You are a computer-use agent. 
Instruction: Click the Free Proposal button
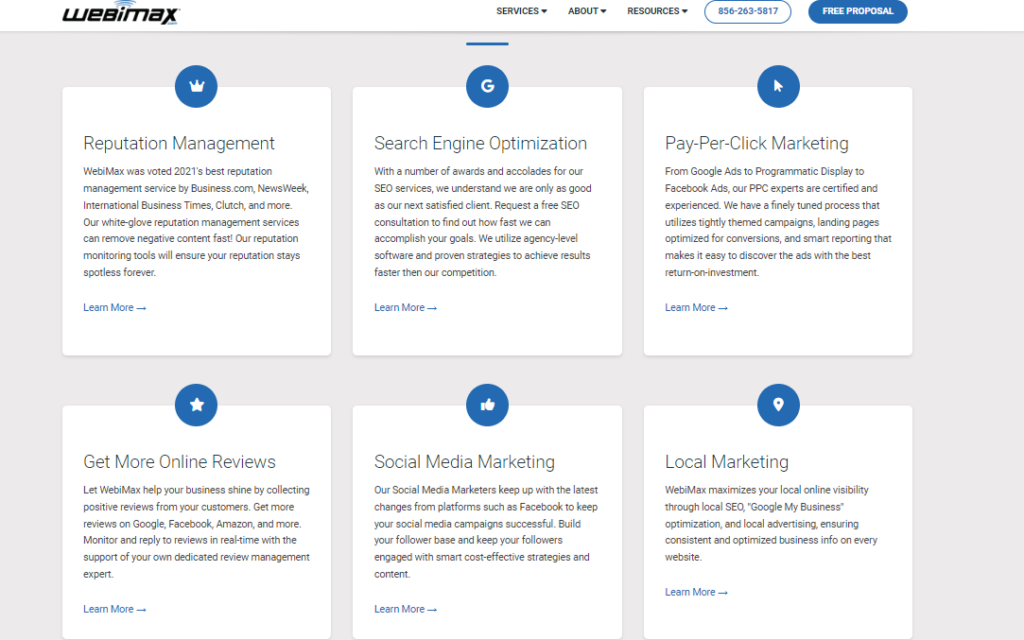(x=857, y=11)
